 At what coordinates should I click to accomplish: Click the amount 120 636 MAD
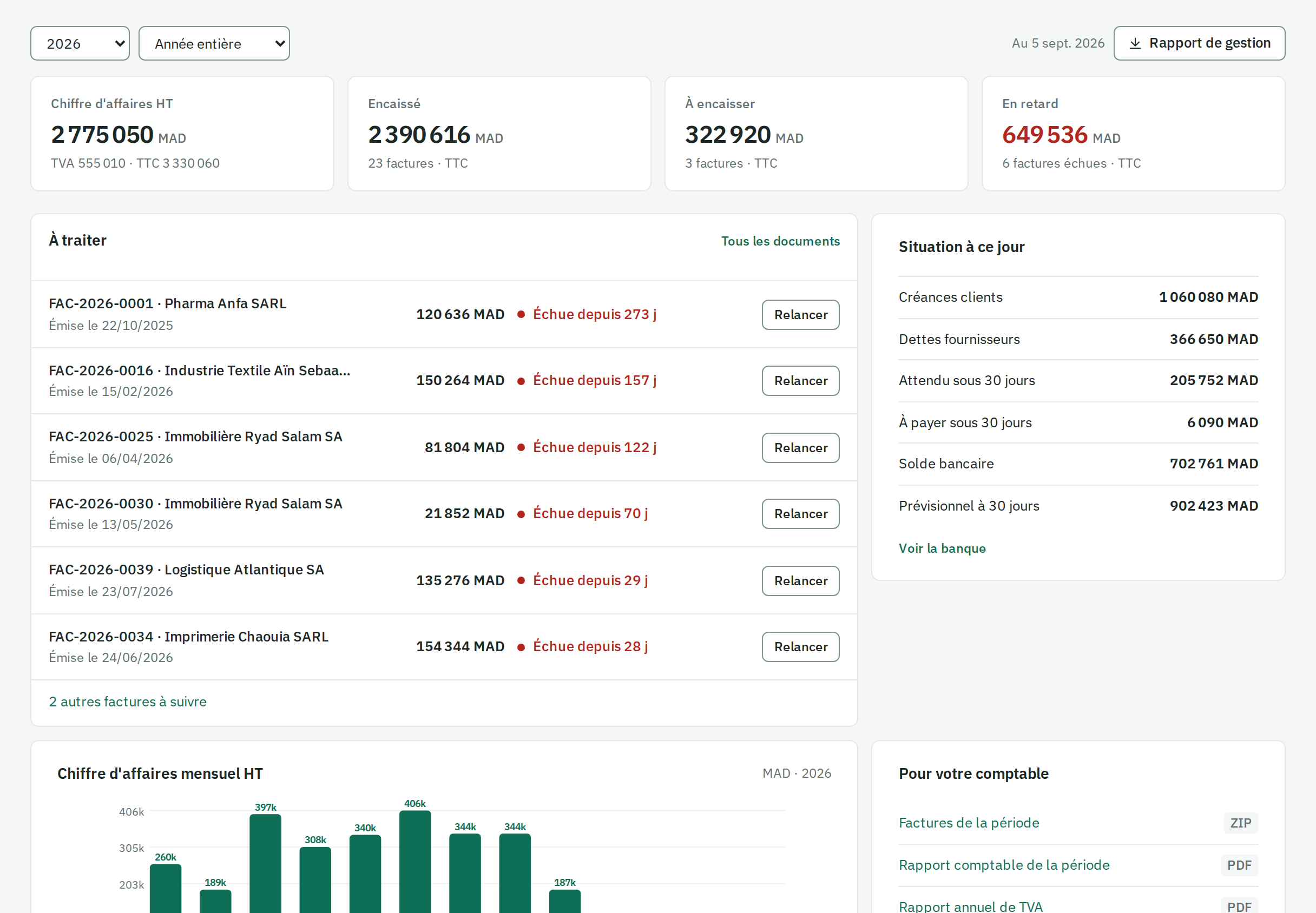click(x=460, y=315)
